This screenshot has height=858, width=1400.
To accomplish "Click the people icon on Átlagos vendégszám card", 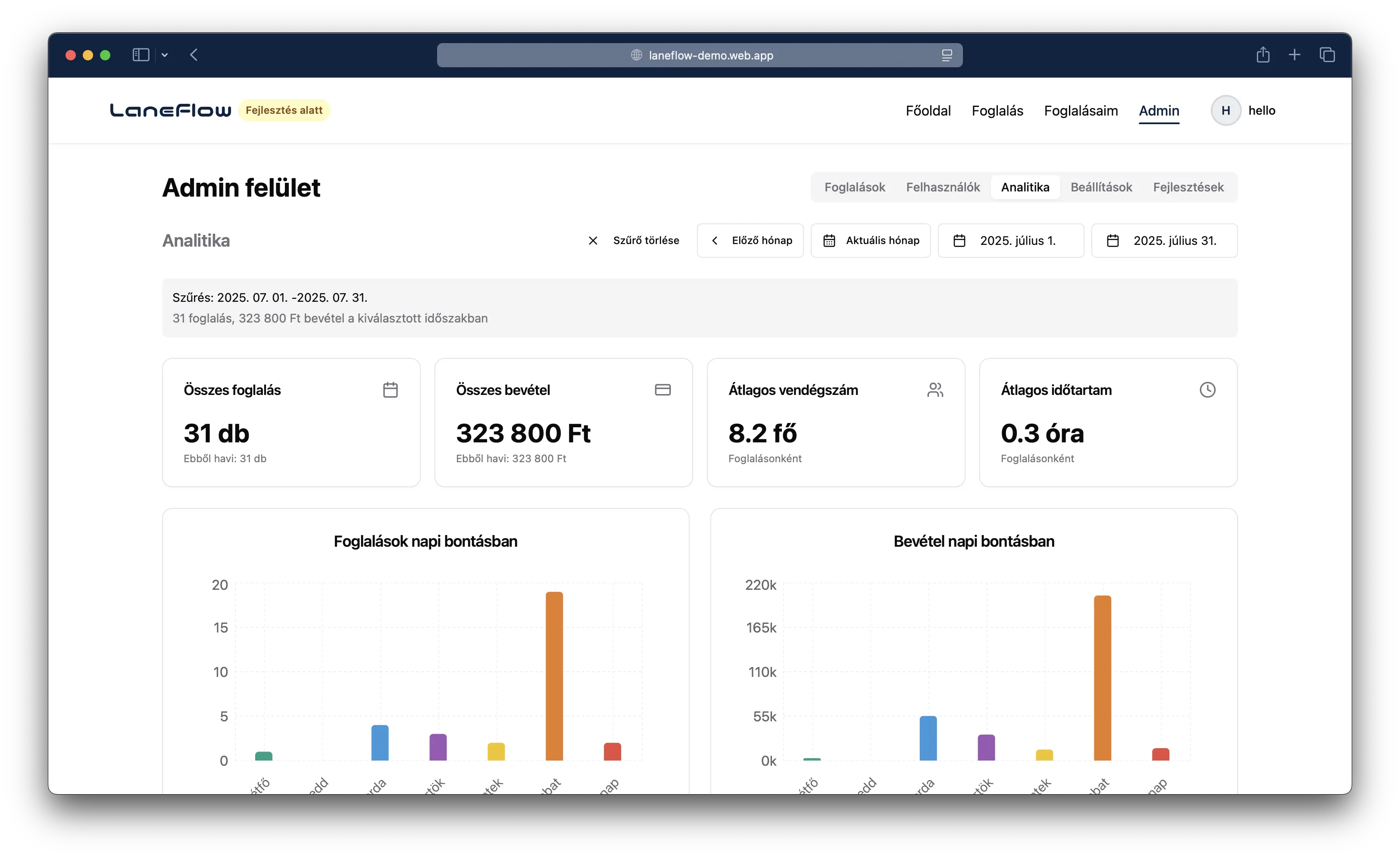I will pos(935,390).
